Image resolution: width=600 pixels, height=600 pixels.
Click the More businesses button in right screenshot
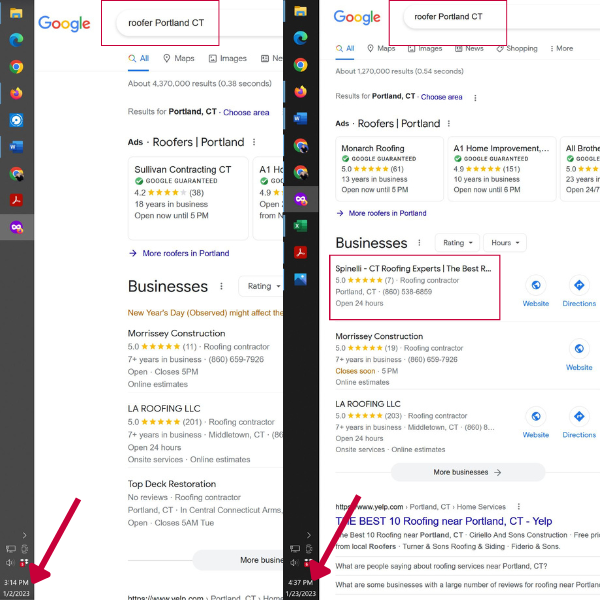(468, 472)
